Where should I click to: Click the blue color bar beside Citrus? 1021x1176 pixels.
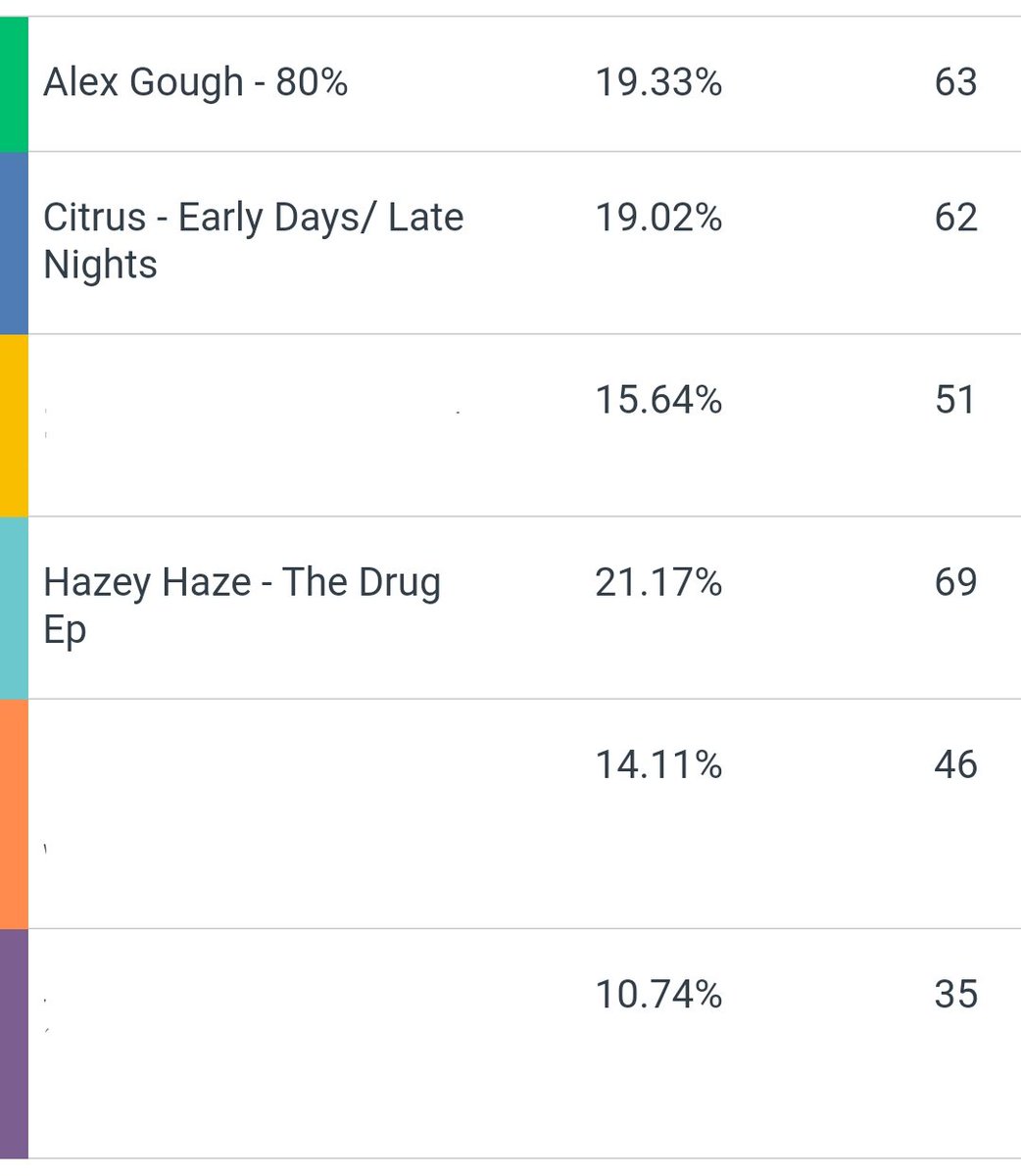[14, 243]
